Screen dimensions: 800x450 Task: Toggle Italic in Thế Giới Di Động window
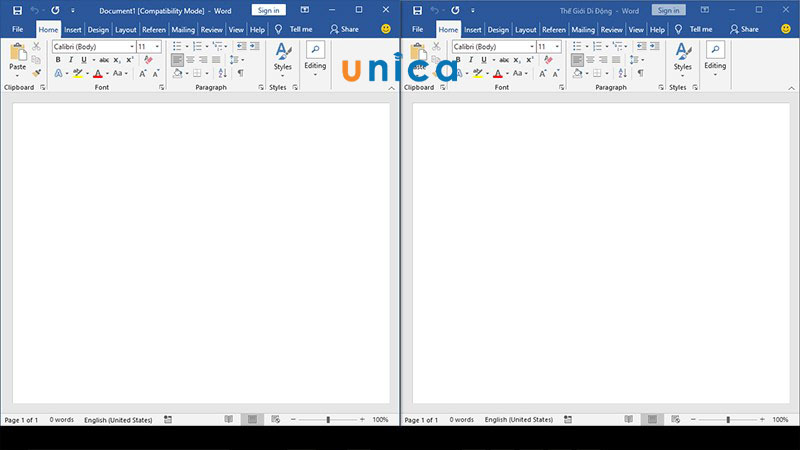point(470,60)
